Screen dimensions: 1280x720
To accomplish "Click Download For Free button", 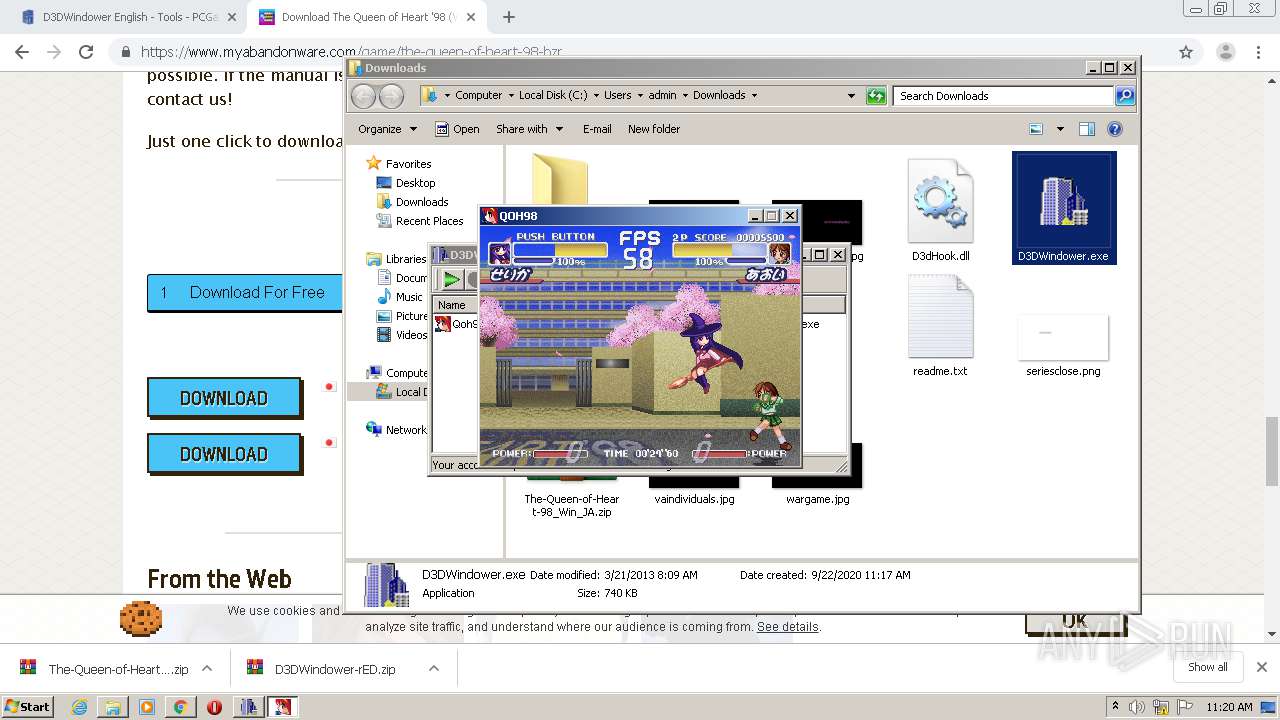I will tap(245, 292).
